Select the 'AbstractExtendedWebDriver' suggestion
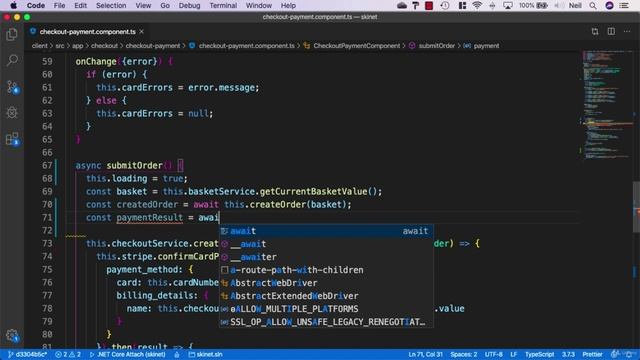The width and height of the screenshot is (640, 360). (x=327, y=296)
